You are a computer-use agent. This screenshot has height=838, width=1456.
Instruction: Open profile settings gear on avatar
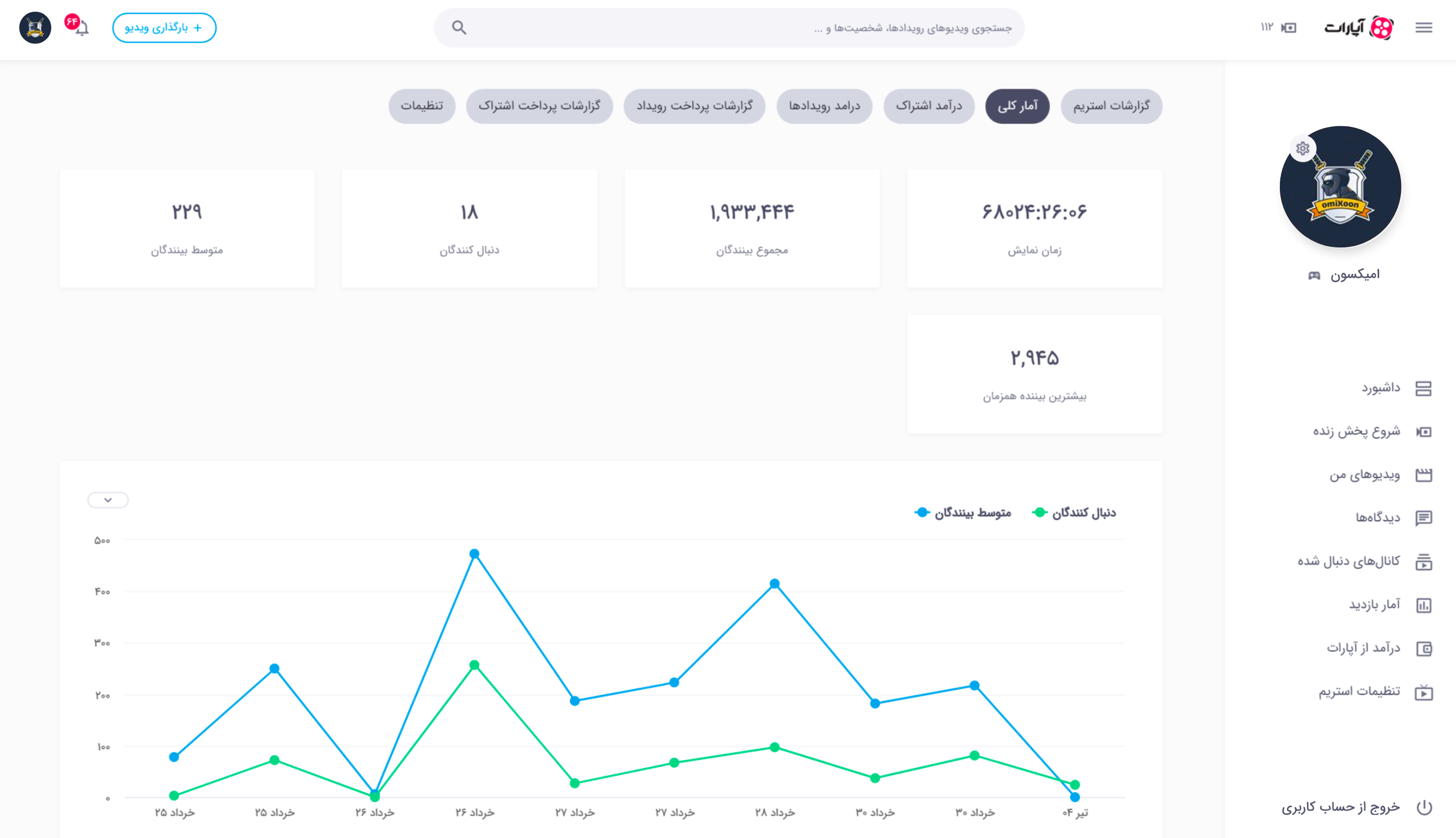tap(1302, 149)
